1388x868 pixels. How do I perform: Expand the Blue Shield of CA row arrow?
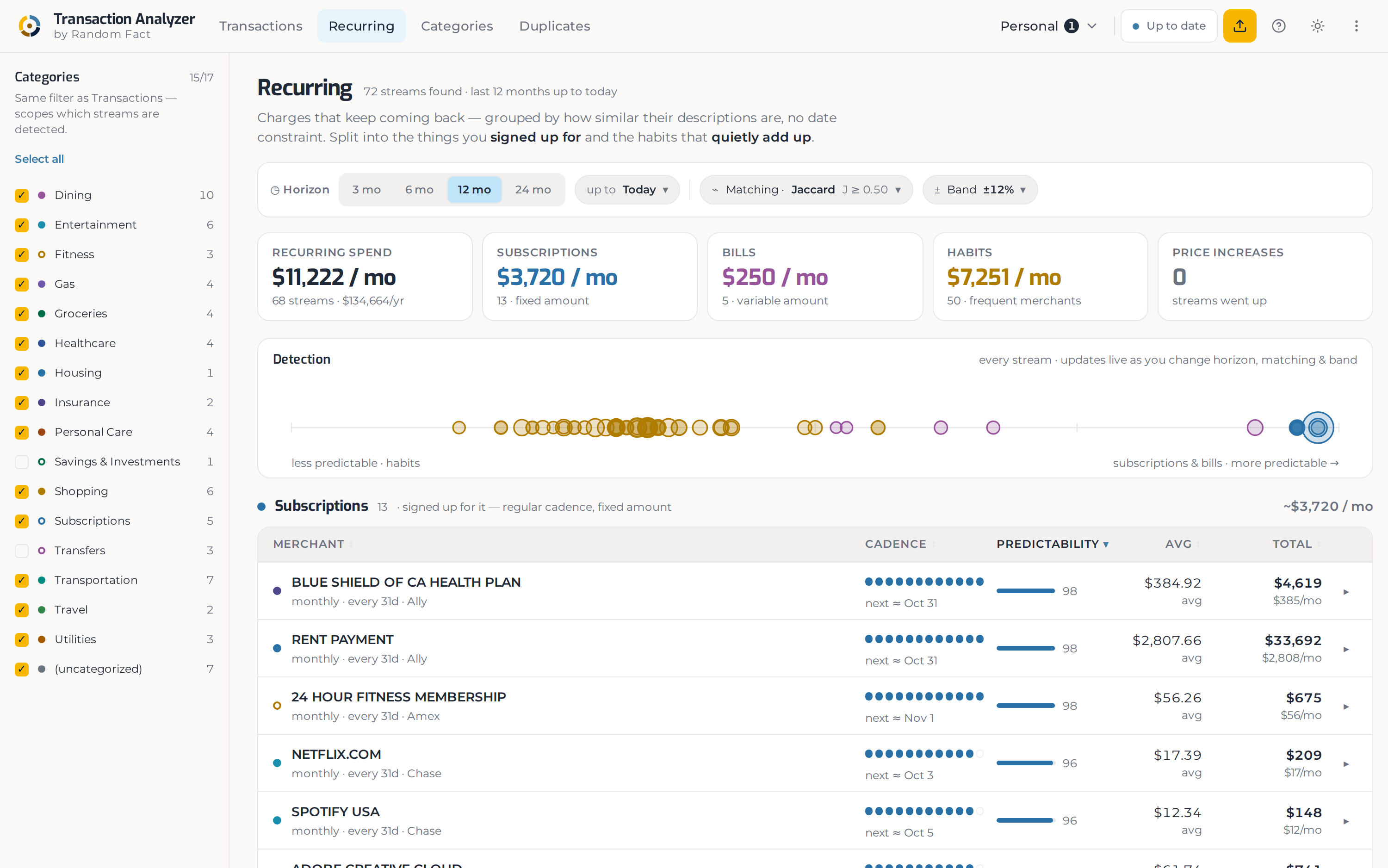tap(1345, 591)
